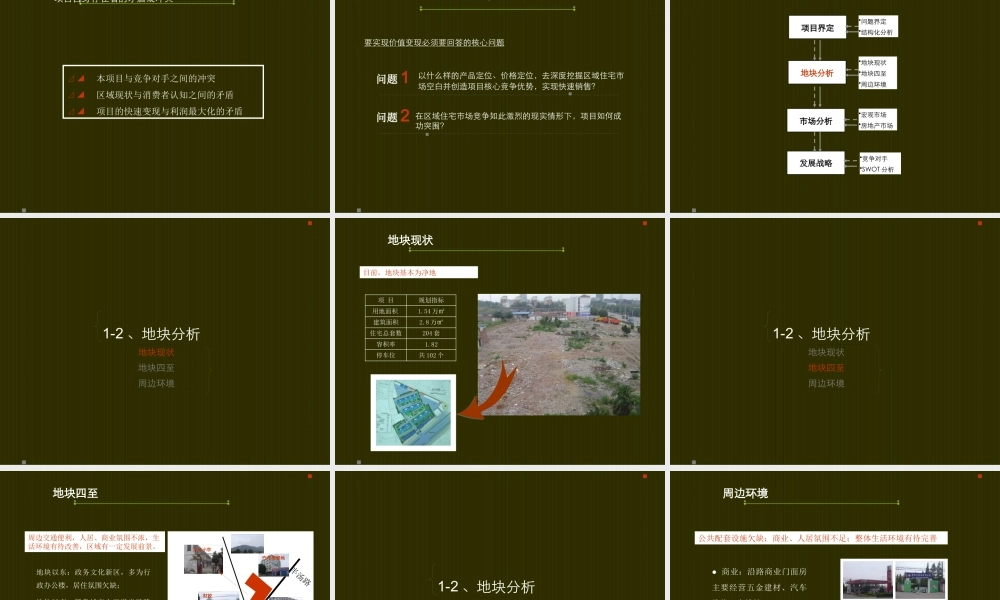Click the 住宅总套数 table cell
The width and height of the screenshot is (1000, 600).
click(385, 333)
